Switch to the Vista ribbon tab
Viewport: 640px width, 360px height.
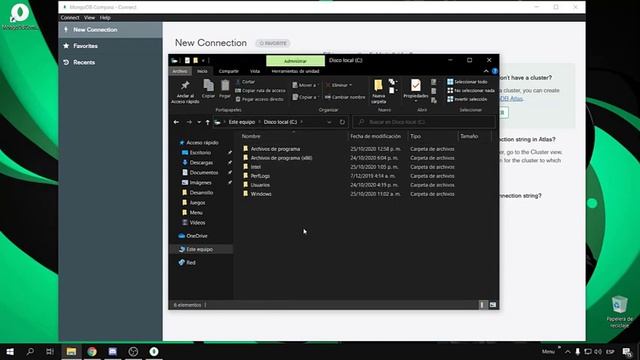click(255, 71)
